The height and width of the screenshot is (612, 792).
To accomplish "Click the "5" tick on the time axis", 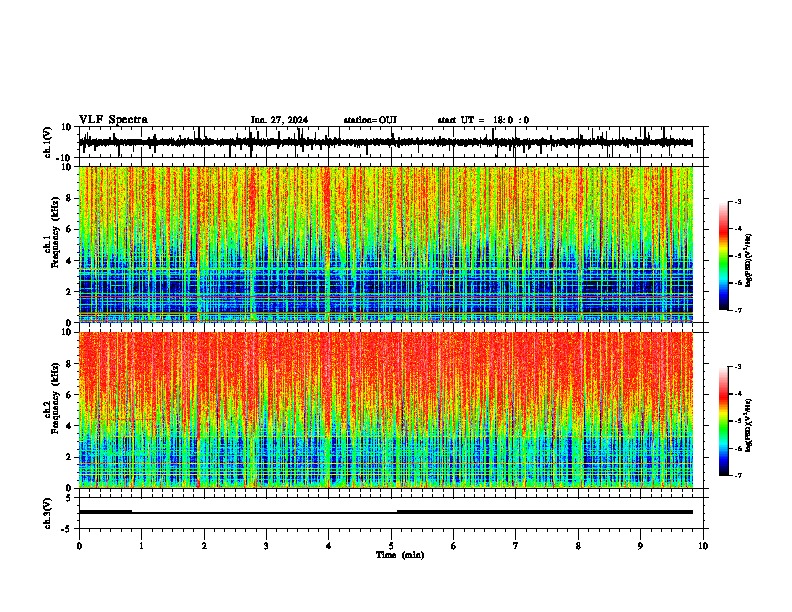I will (x=391, y=546).
